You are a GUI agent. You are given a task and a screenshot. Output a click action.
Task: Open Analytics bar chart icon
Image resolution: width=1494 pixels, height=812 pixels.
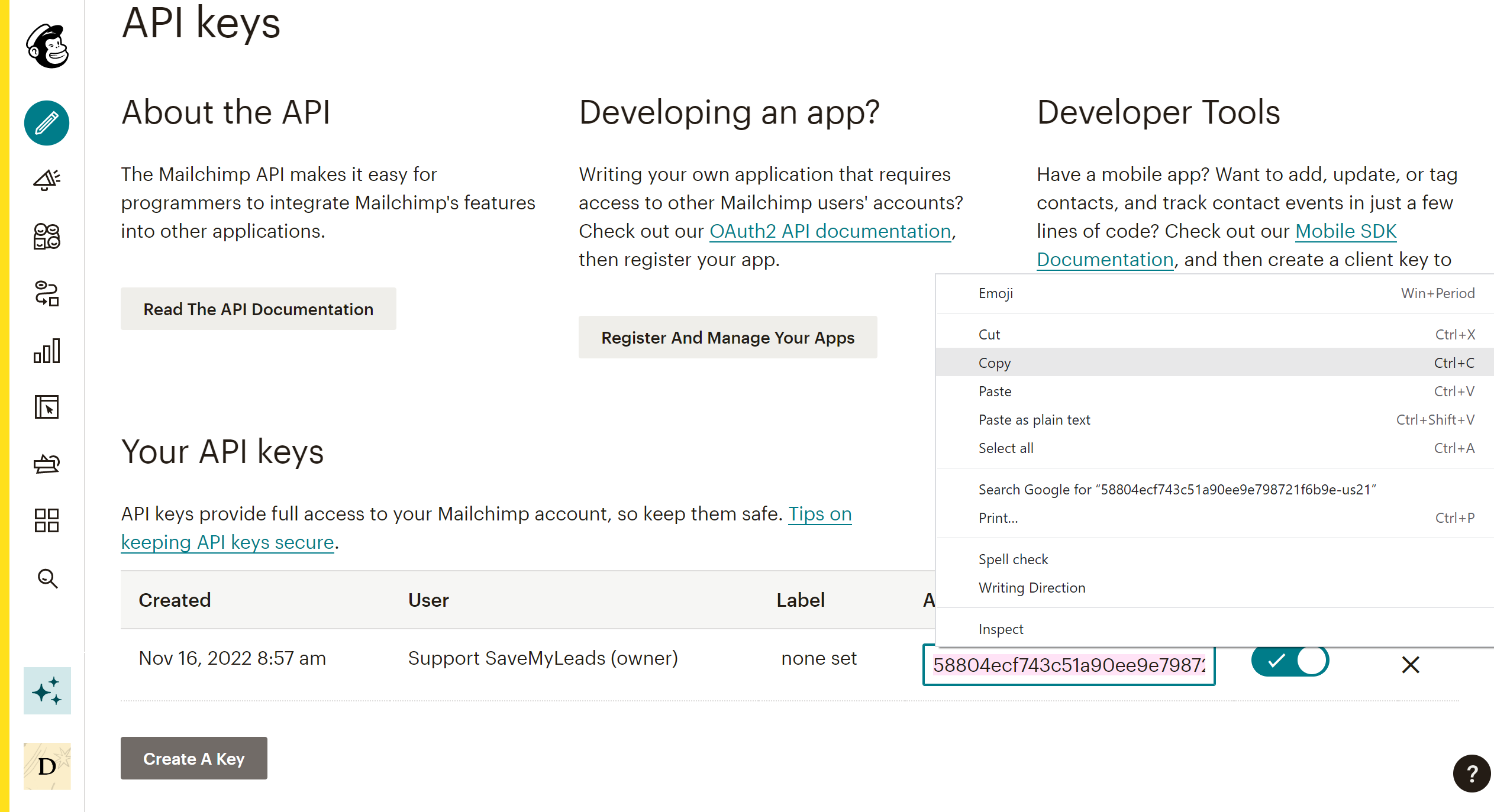click(x=47, y=351)
